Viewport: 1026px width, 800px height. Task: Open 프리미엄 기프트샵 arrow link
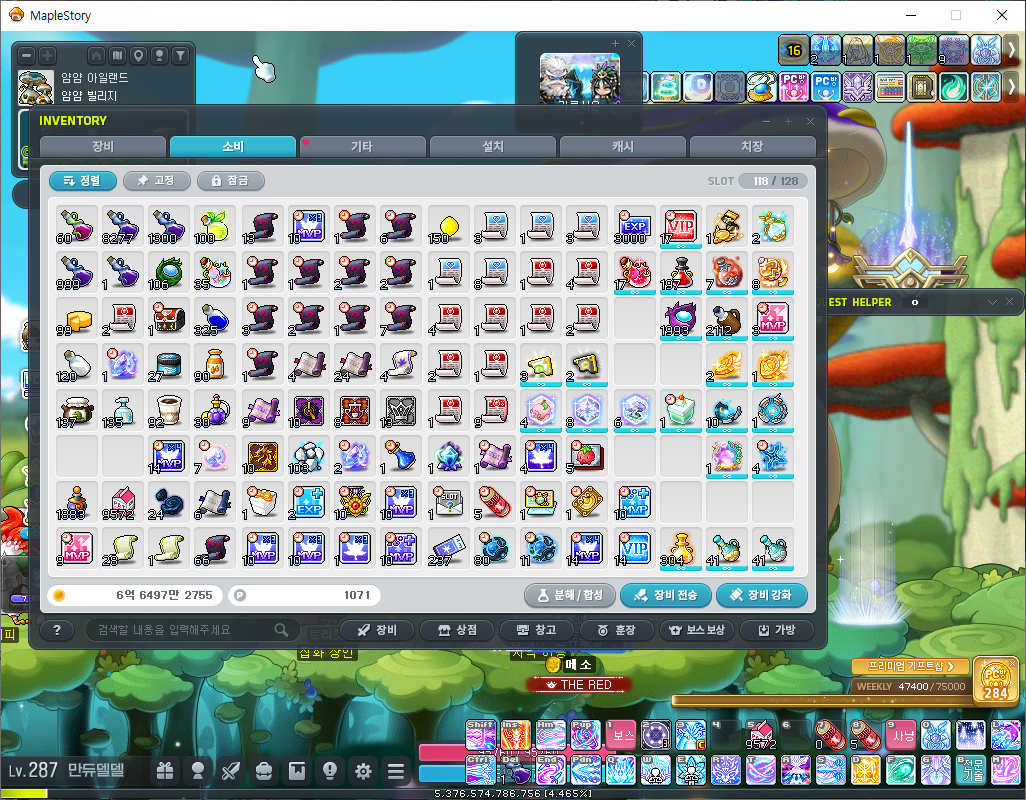(910, 666)
